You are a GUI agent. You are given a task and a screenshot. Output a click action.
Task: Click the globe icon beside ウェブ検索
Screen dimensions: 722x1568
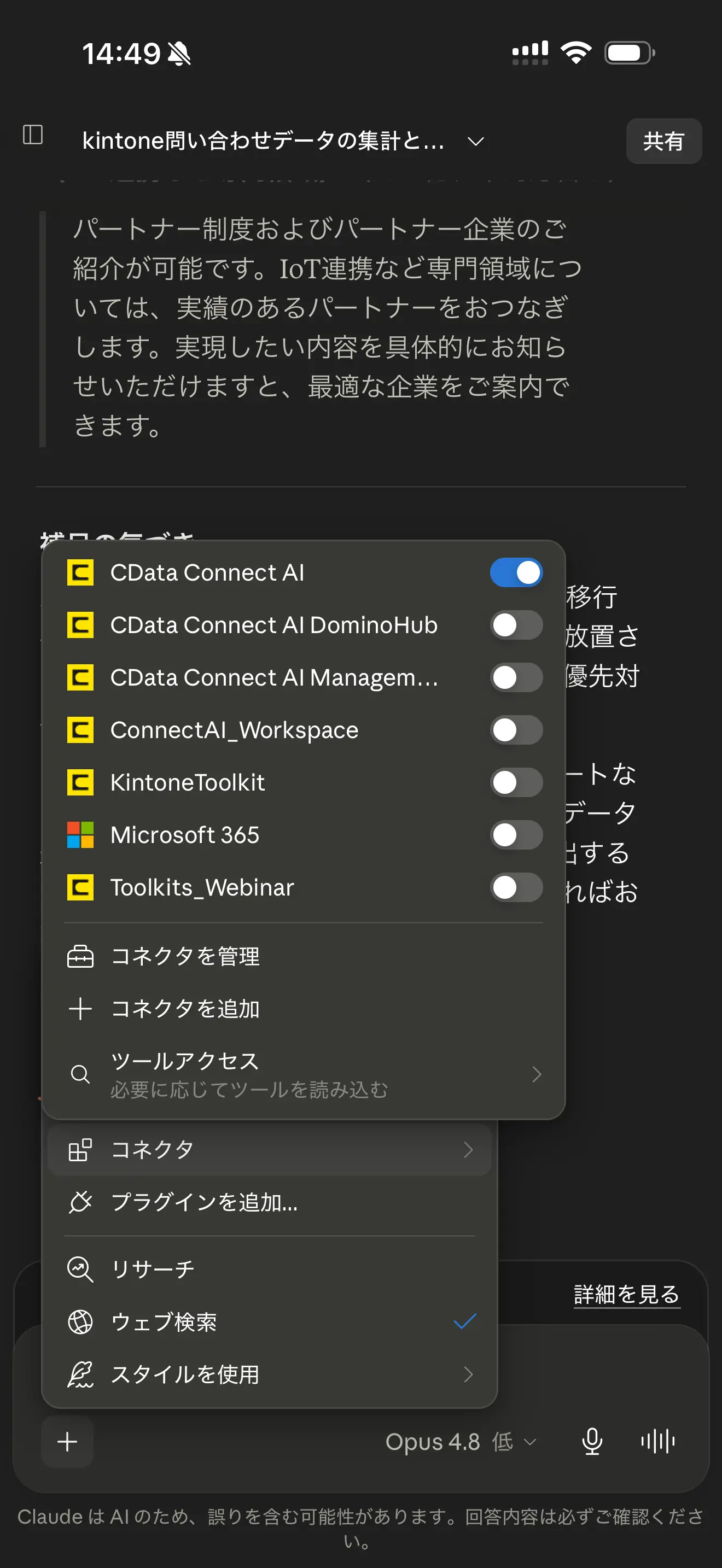click(80, 1321)
